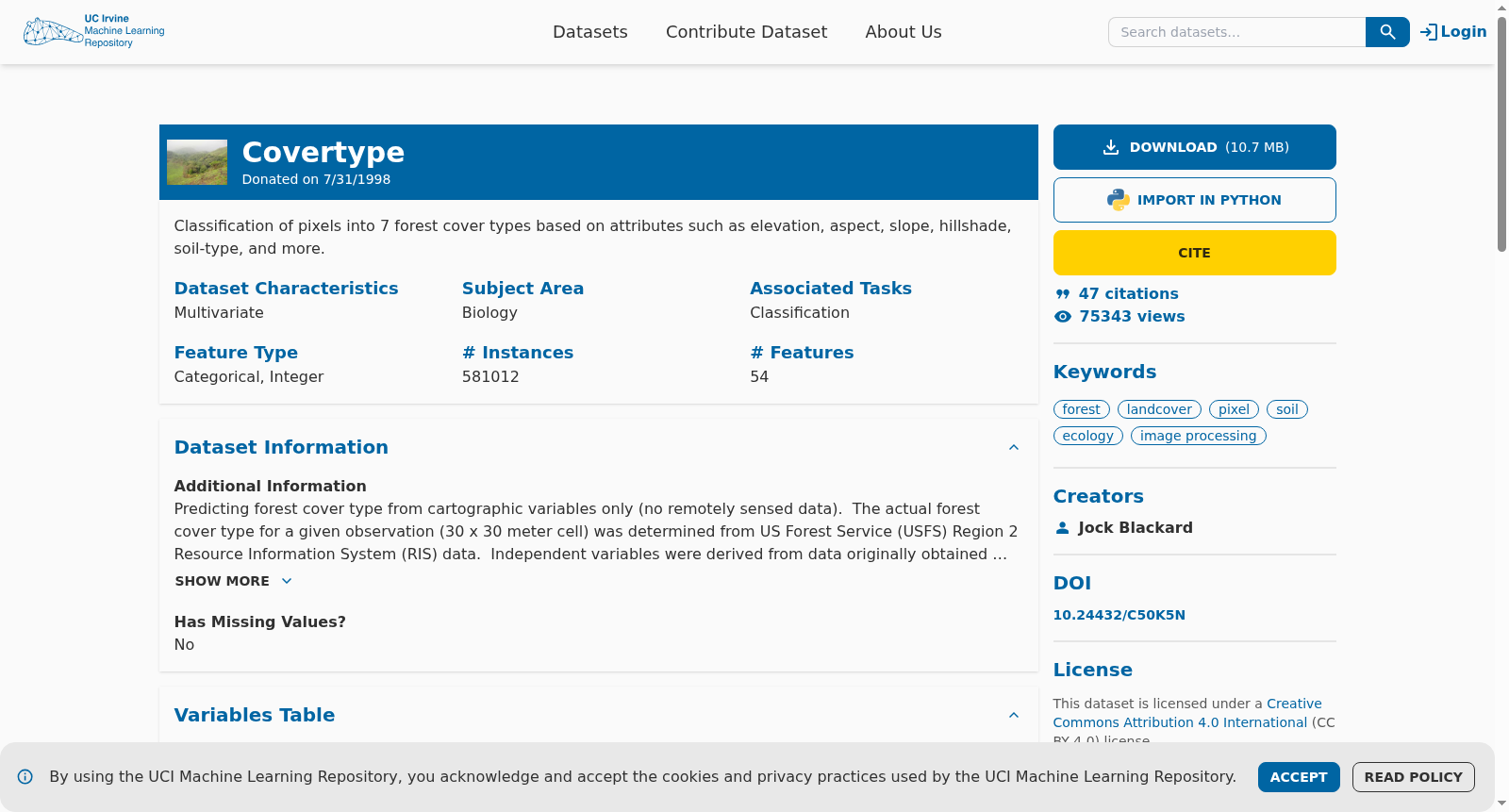Download the dataset (10.7 MB)
The width and height of the screenshot is (1509, 812).
[1195, 147]
